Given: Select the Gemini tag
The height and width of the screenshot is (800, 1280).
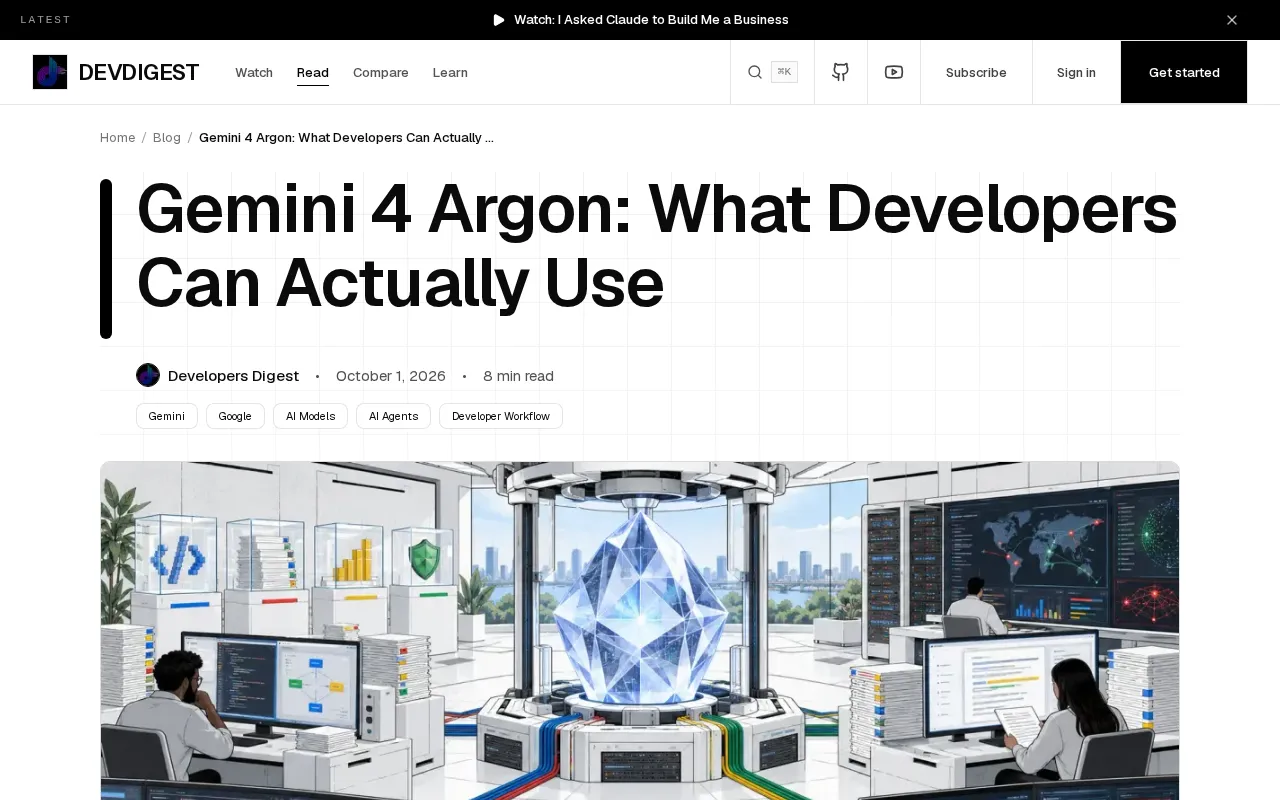Looking at the screenshot, I should [x=167, y=416].
